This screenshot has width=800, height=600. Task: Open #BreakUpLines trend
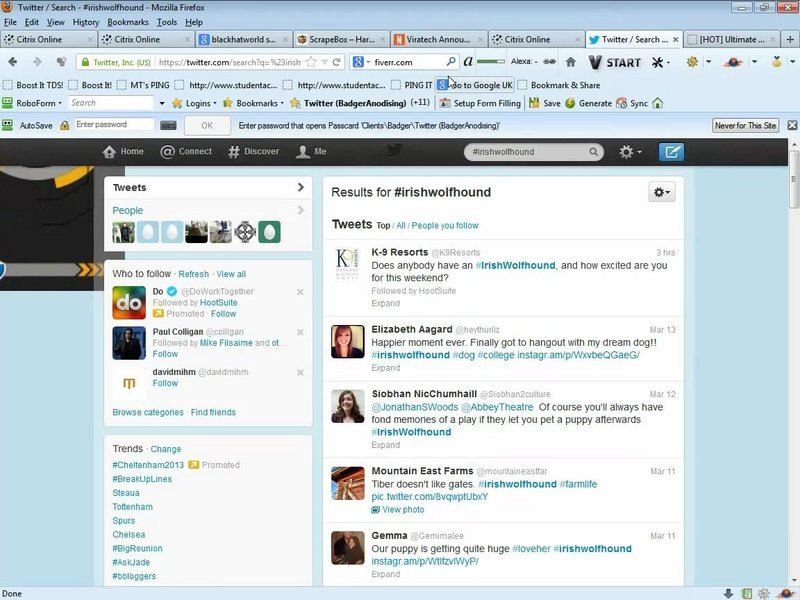pos(142,479)
